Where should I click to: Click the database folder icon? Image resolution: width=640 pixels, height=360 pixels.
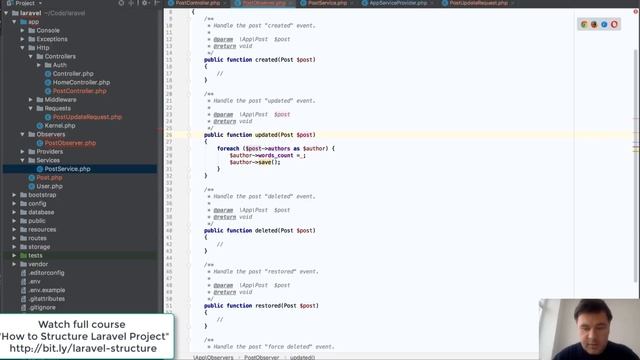23,212
